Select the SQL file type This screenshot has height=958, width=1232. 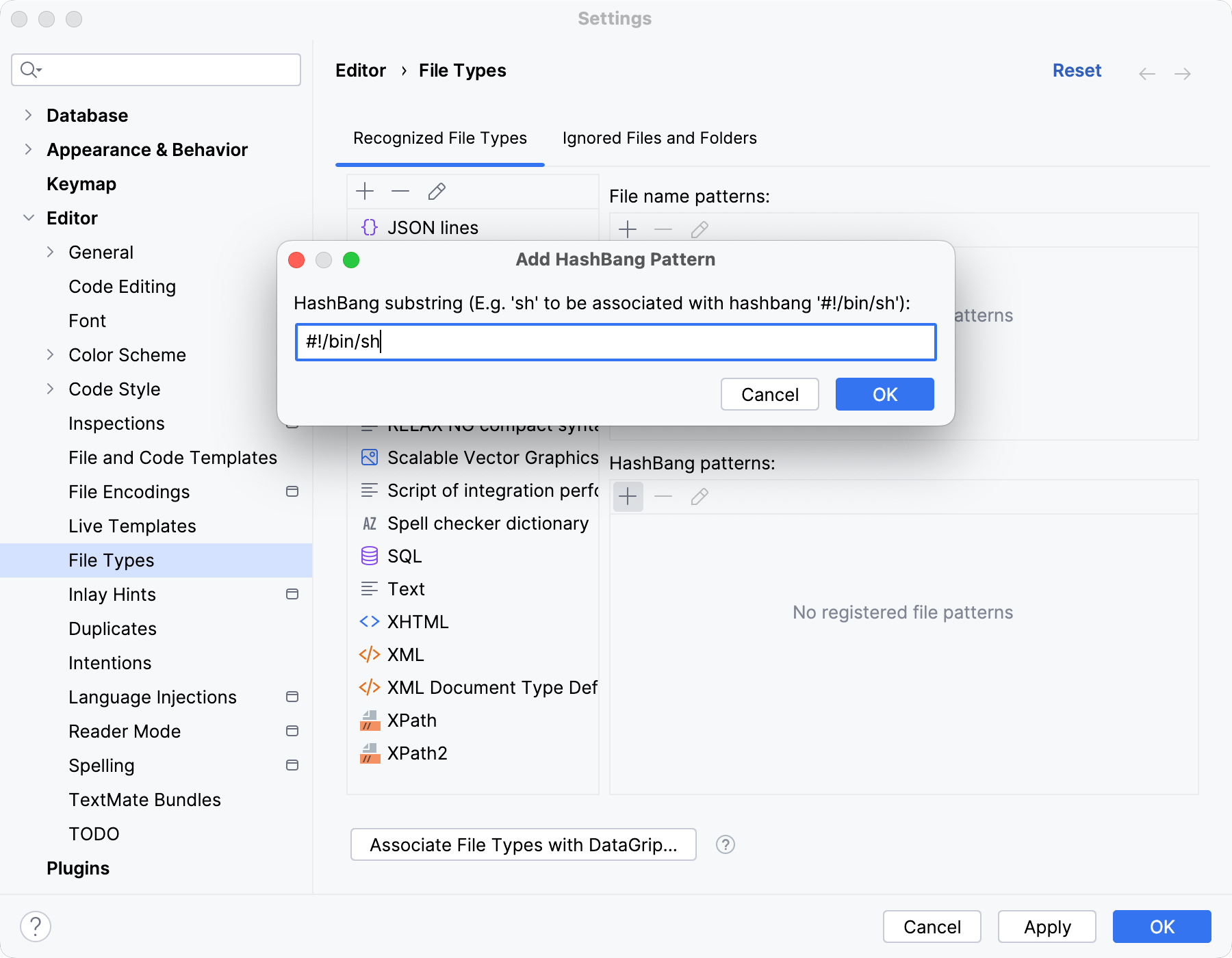[x=404, y=556]
